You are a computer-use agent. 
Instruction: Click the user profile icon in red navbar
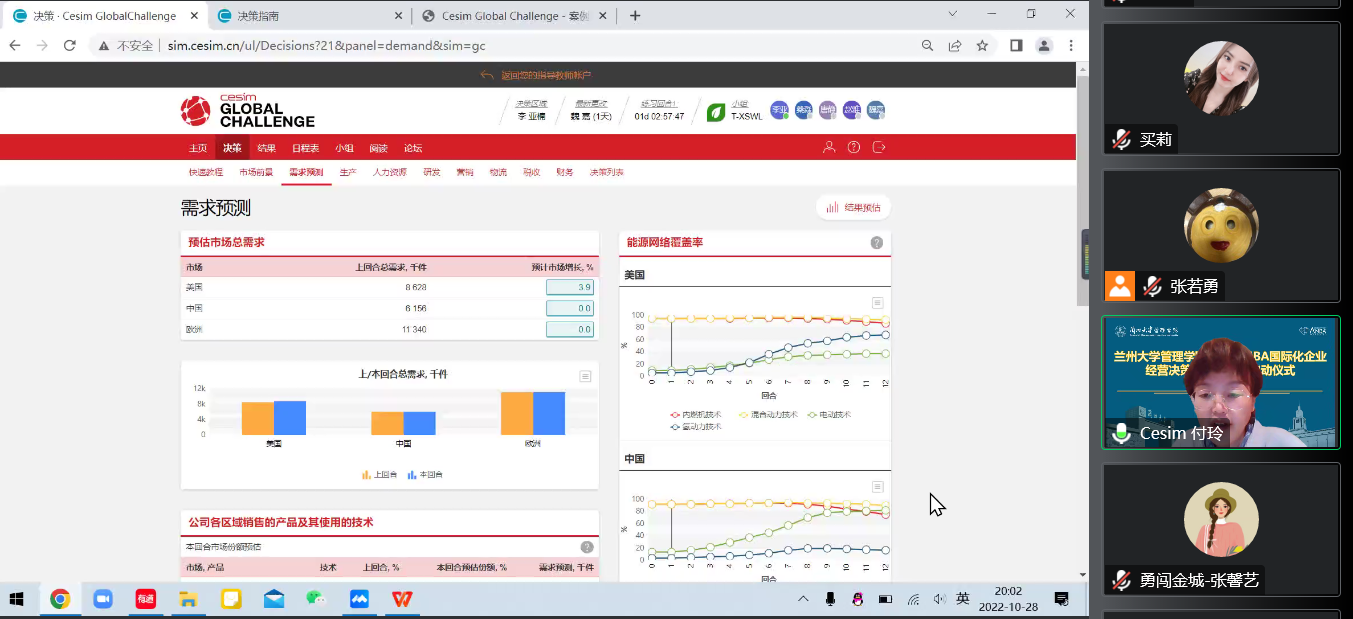pyautogui.click(x=829, y=147)
